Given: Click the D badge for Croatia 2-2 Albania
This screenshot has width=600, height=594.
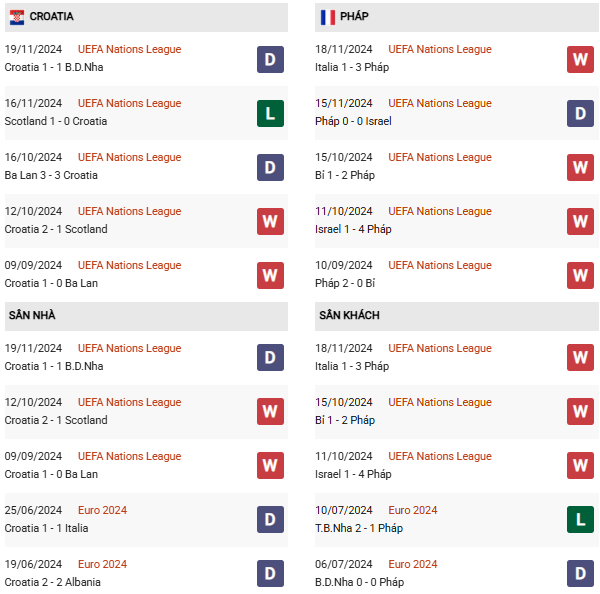Looking at the screenshot, I should 270,573.
